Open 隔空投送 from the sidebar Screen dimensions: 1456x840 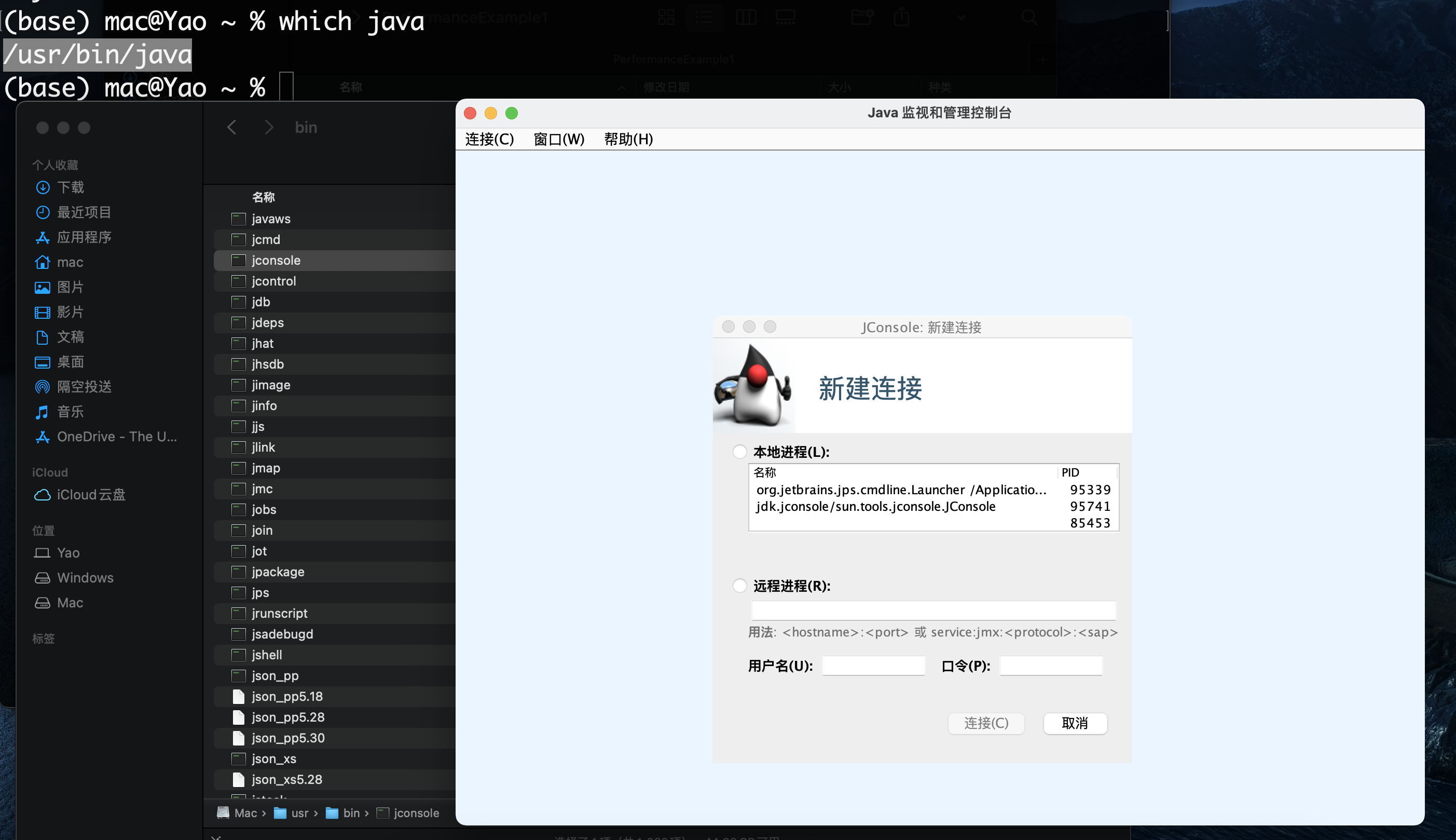click(84, 387)
